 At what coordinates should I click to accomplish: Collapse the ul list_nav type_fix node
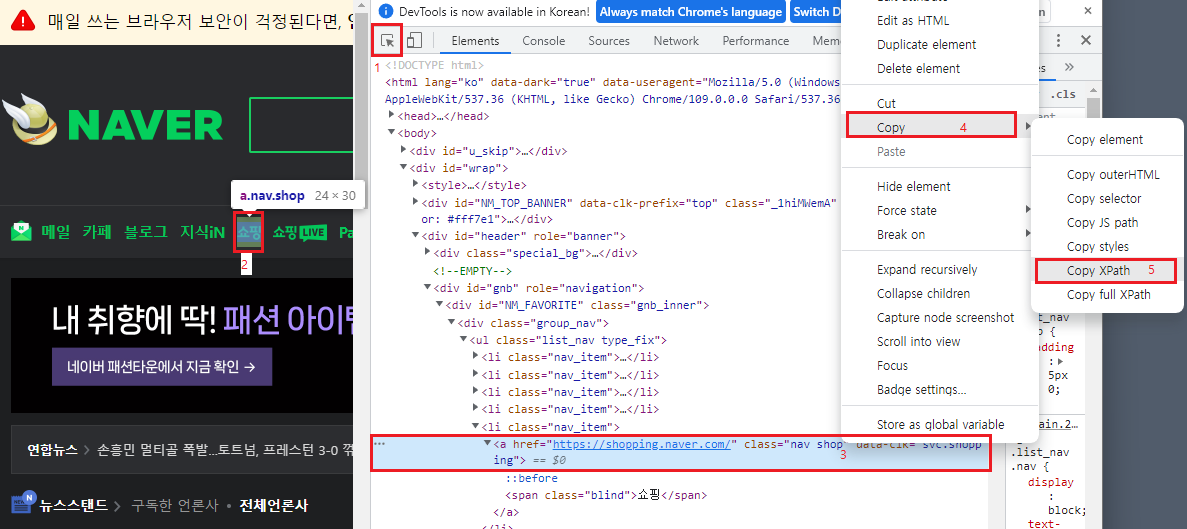[464, 339]
